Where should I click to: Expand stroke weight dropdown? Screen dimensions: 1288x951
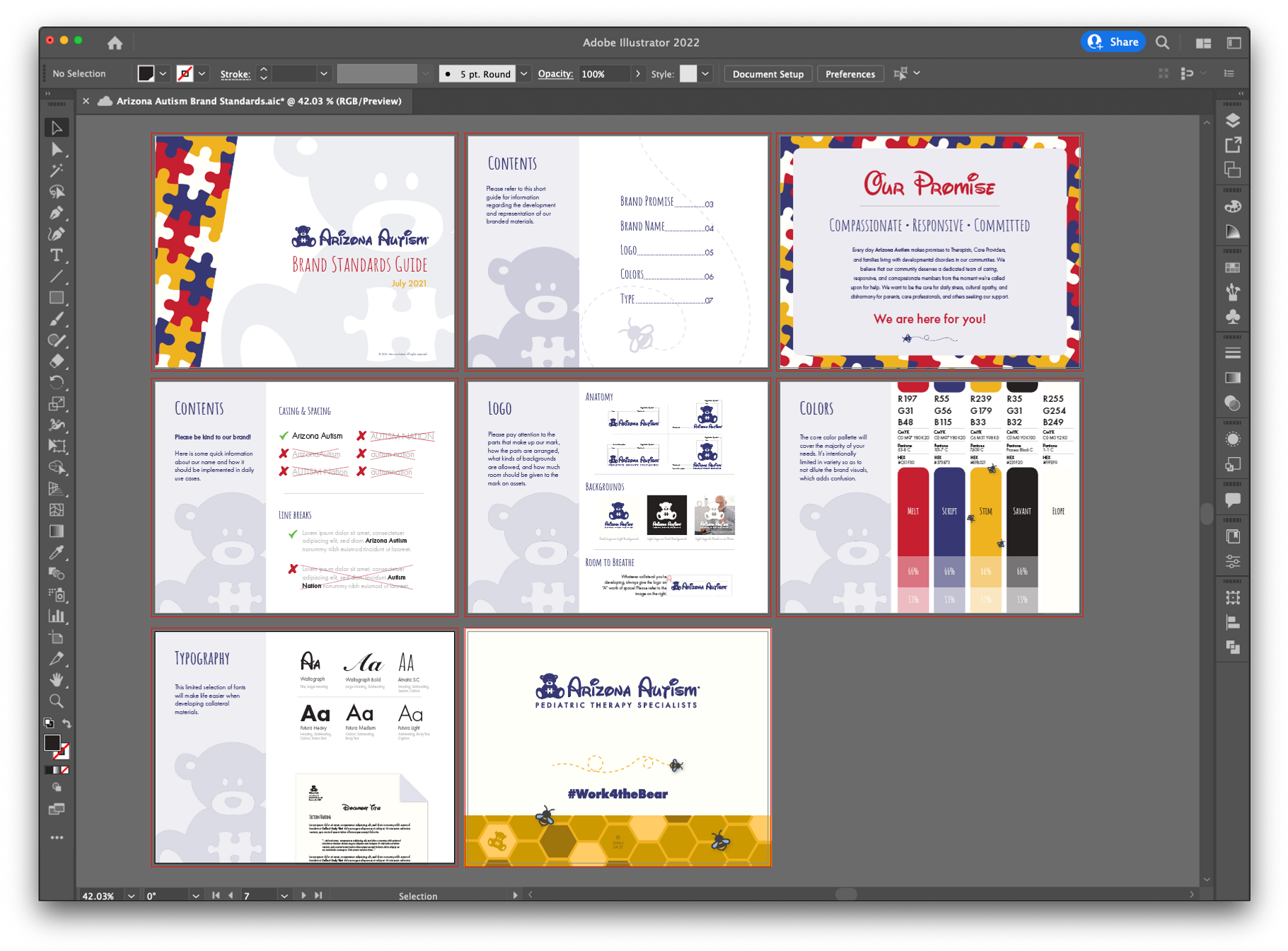[324, 74]
